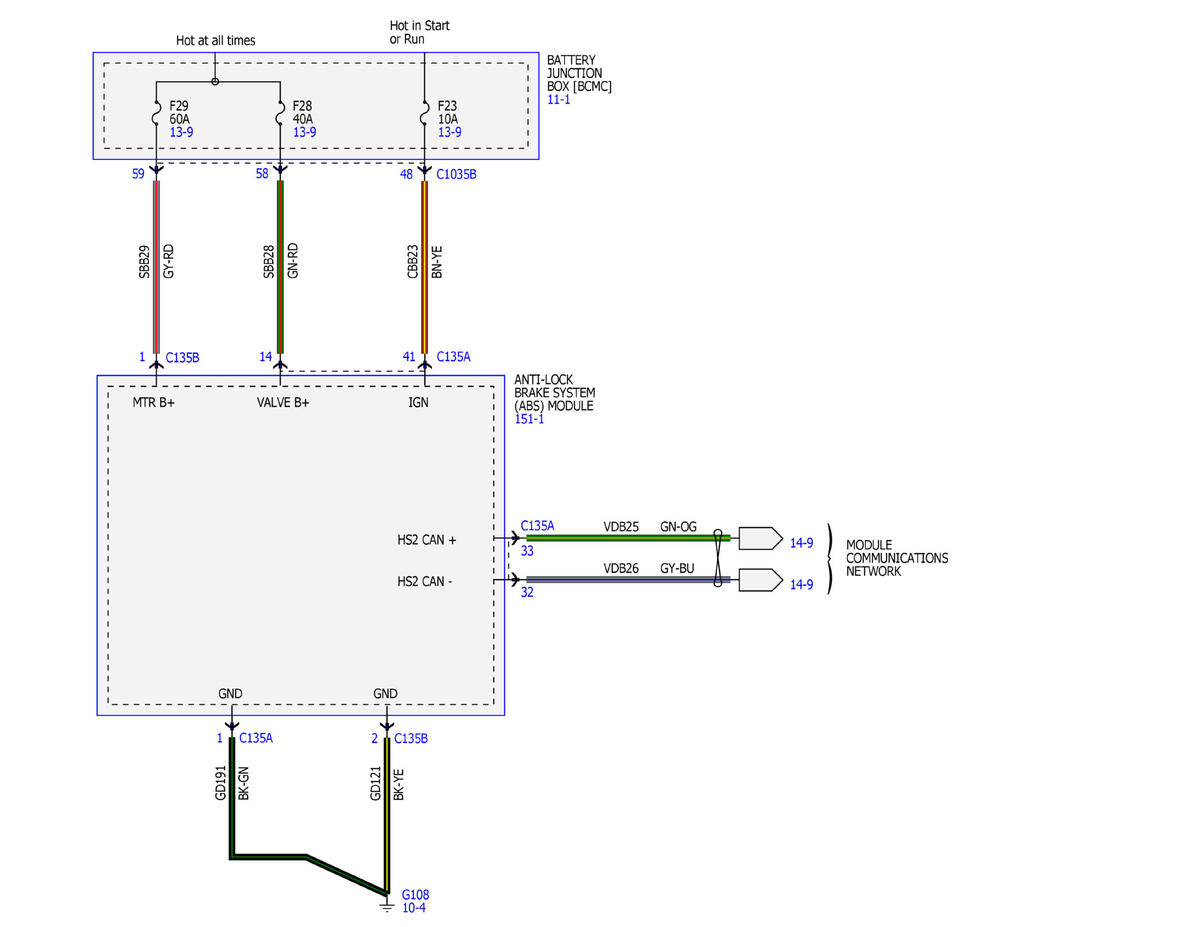The height and width of the screenshot is (927, 1200).
Task: Select the F29 60A fuse symbol
Action: (x=157, y=112)
